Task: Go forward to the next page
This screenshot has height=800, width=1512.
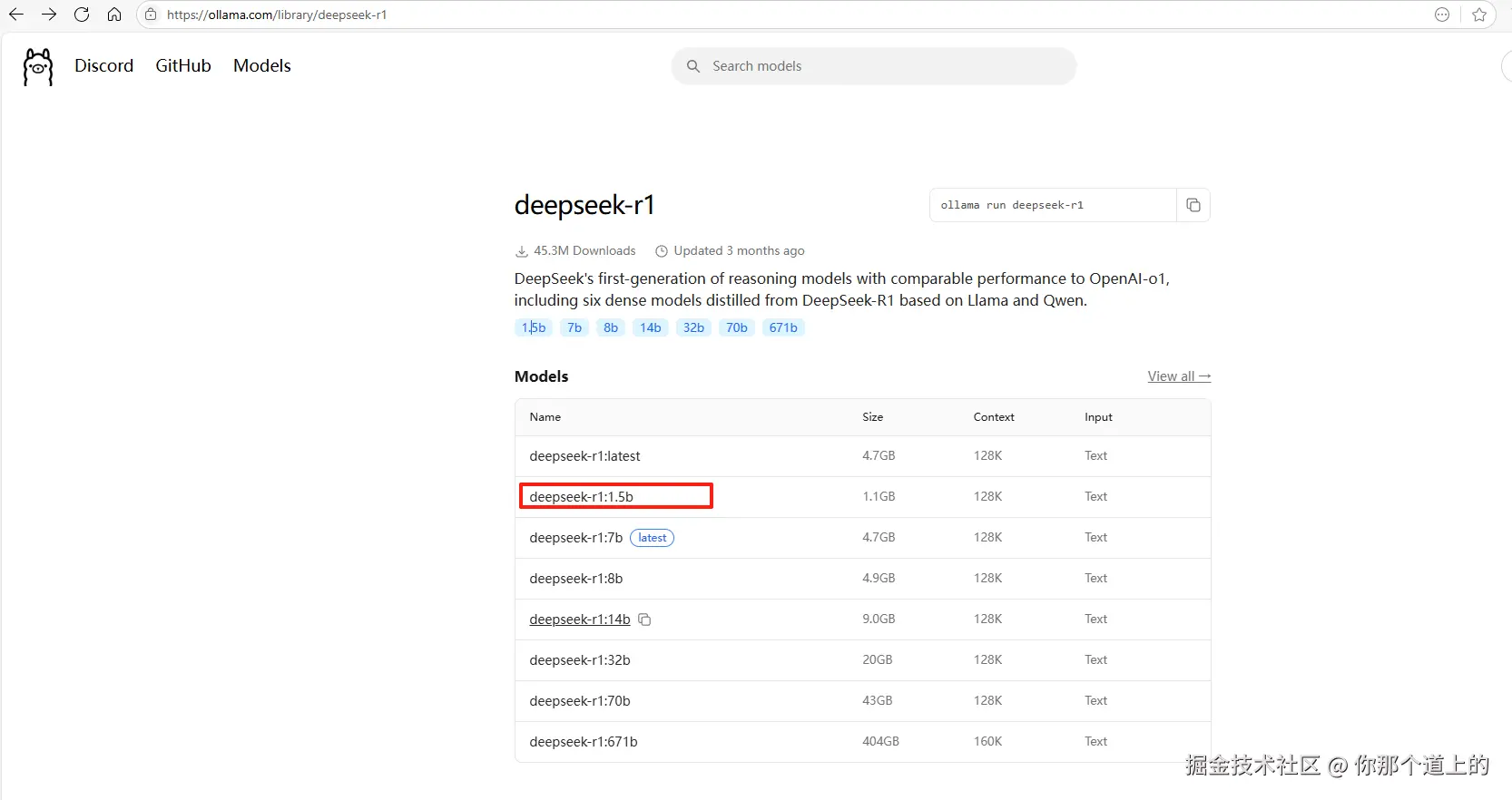Action: click(x=49, y=15)
